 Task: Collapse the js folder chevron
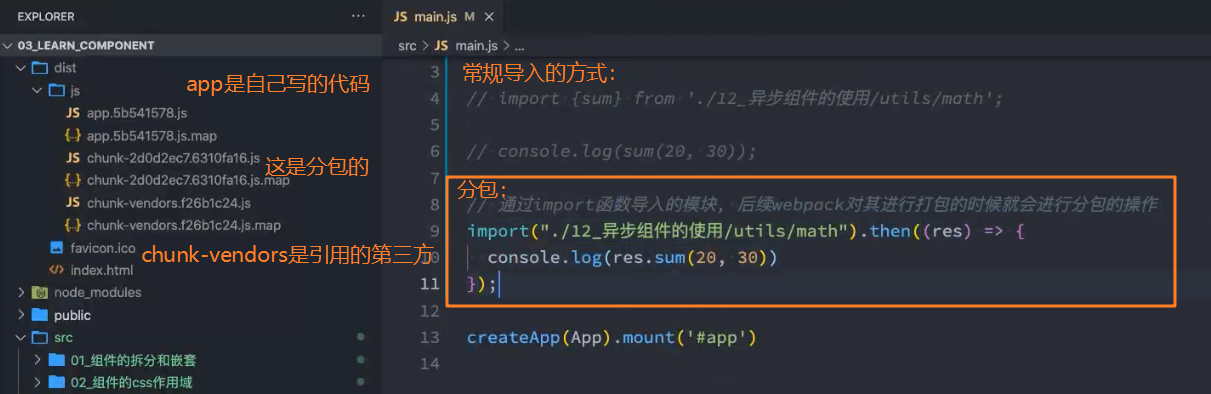[x=37, y=90]
